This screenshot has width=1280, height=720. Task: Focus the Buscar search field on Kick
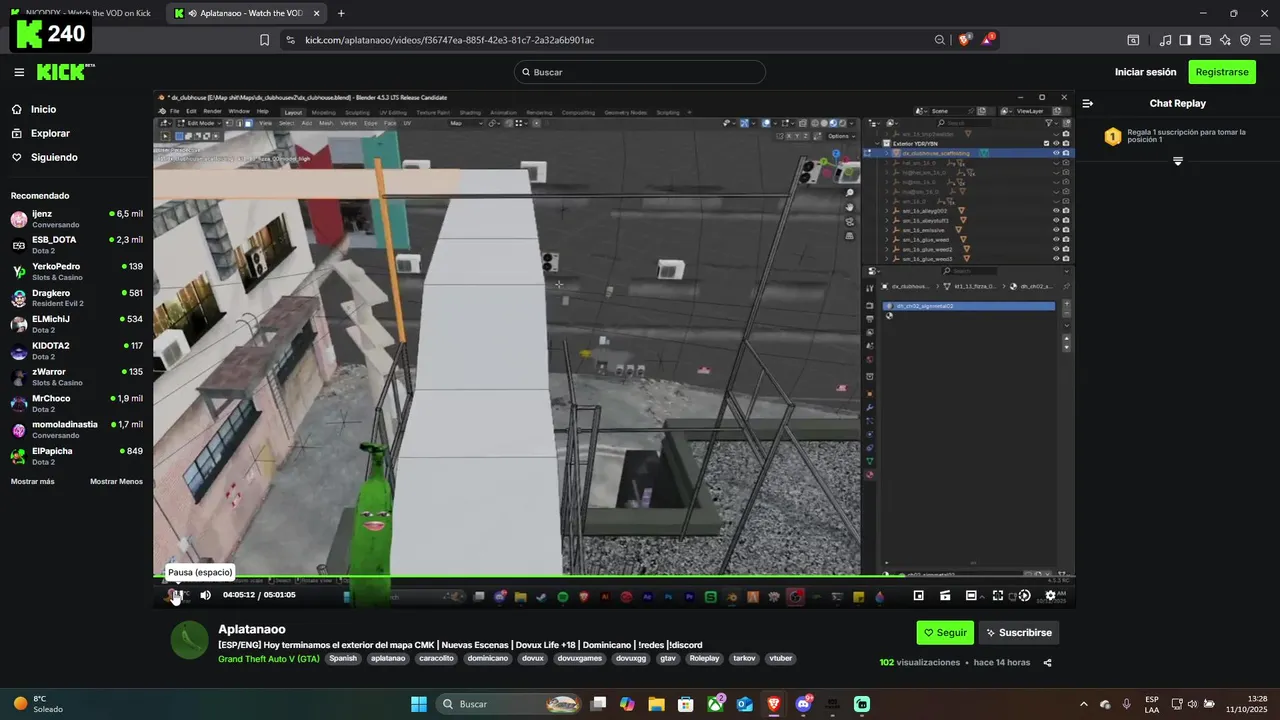(x=640, y=72)
